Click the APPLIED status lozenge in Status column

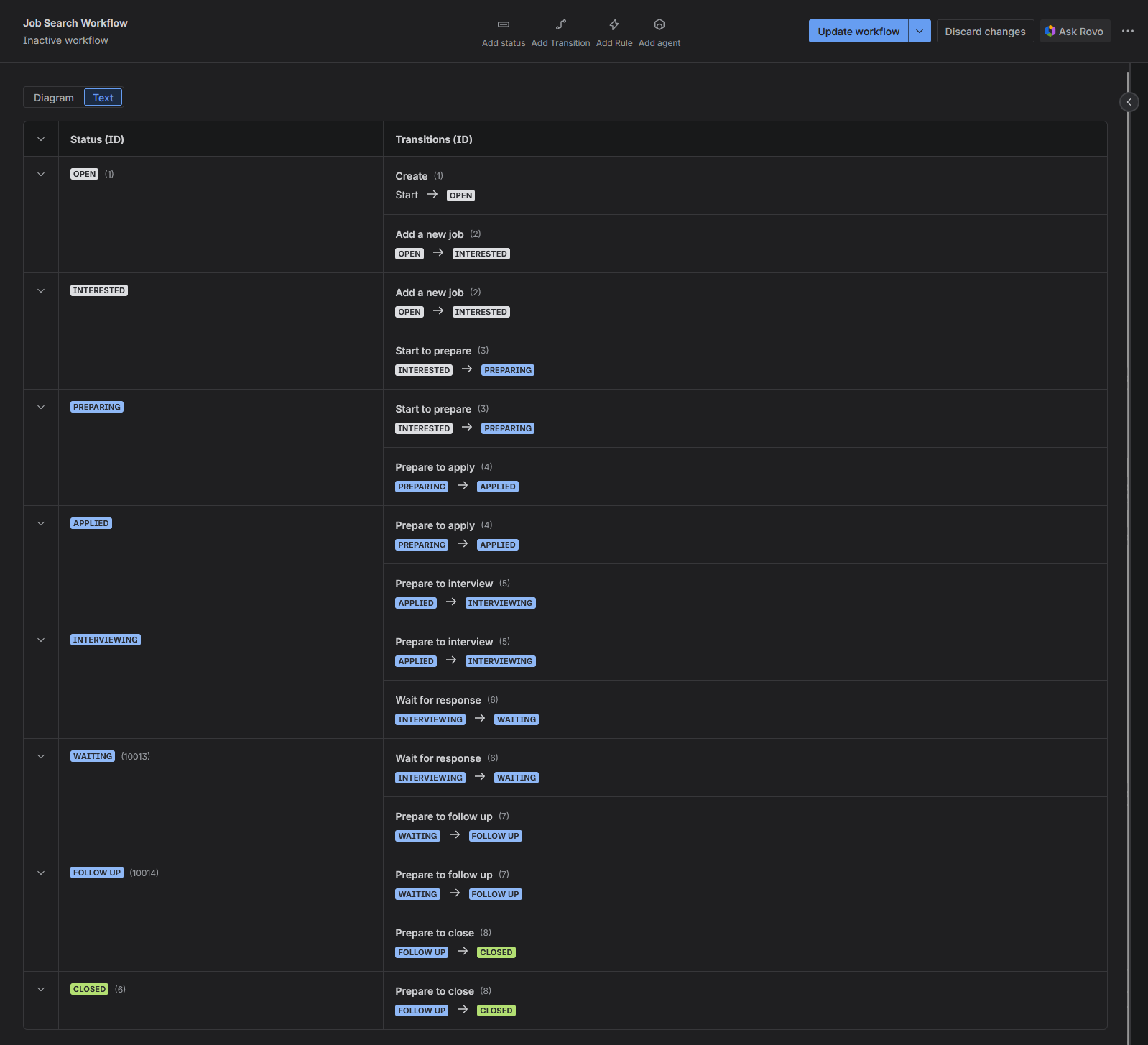pyautogui.click(x=91, y=523)
